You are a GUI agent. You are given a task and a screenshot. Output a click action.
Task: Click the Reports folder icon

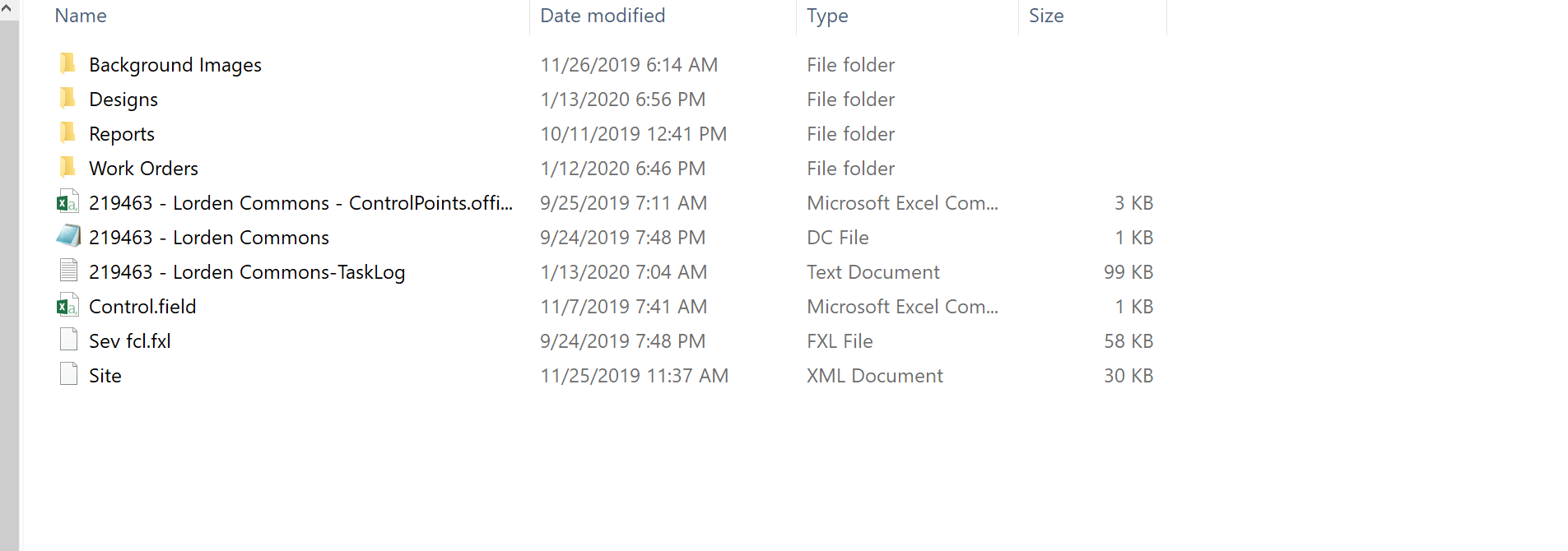tap(67, 133)
